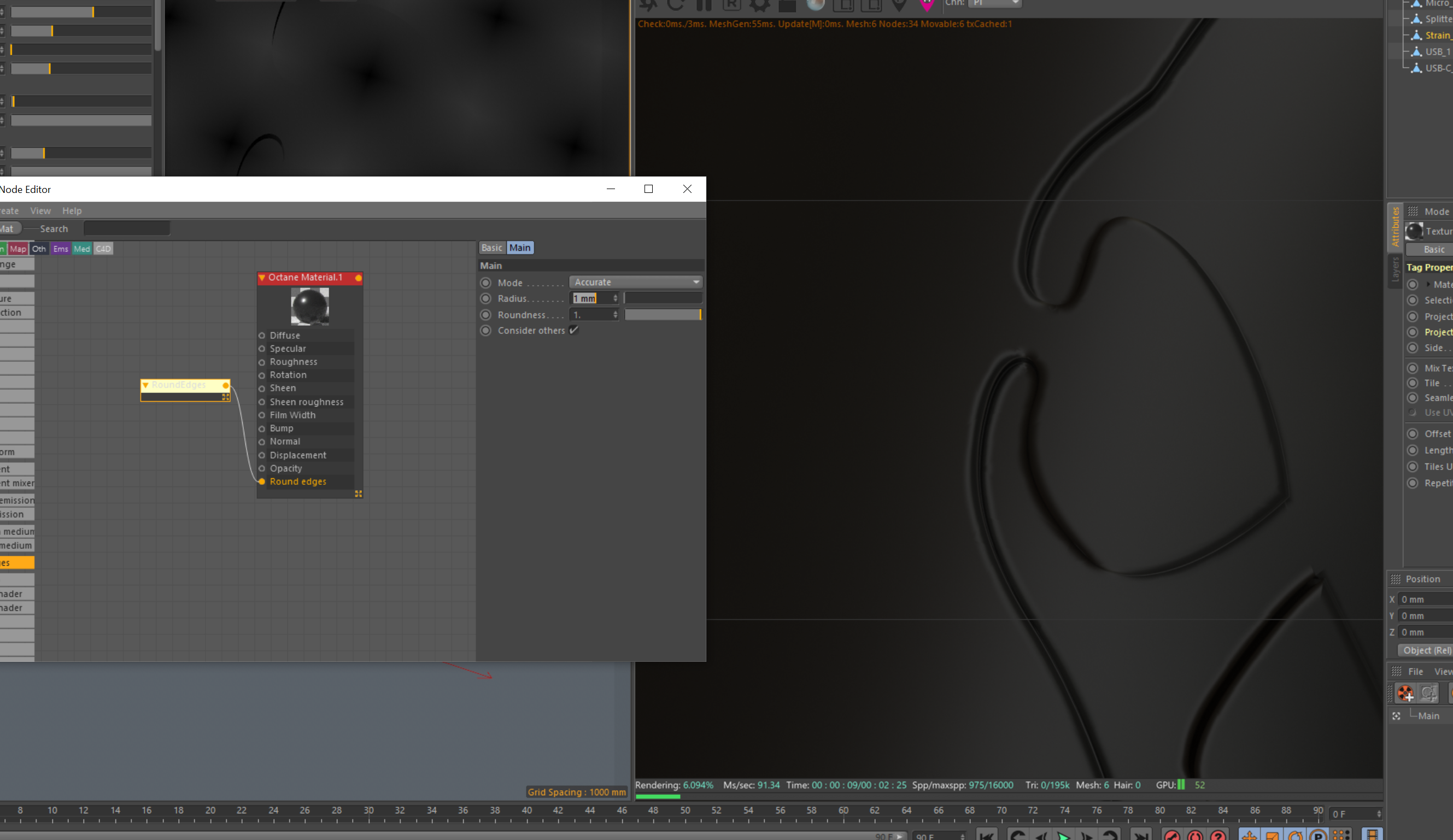Screen dimensions: 1453x840
Task: Click the Node Editor Search input field
Action: [126, 228]
